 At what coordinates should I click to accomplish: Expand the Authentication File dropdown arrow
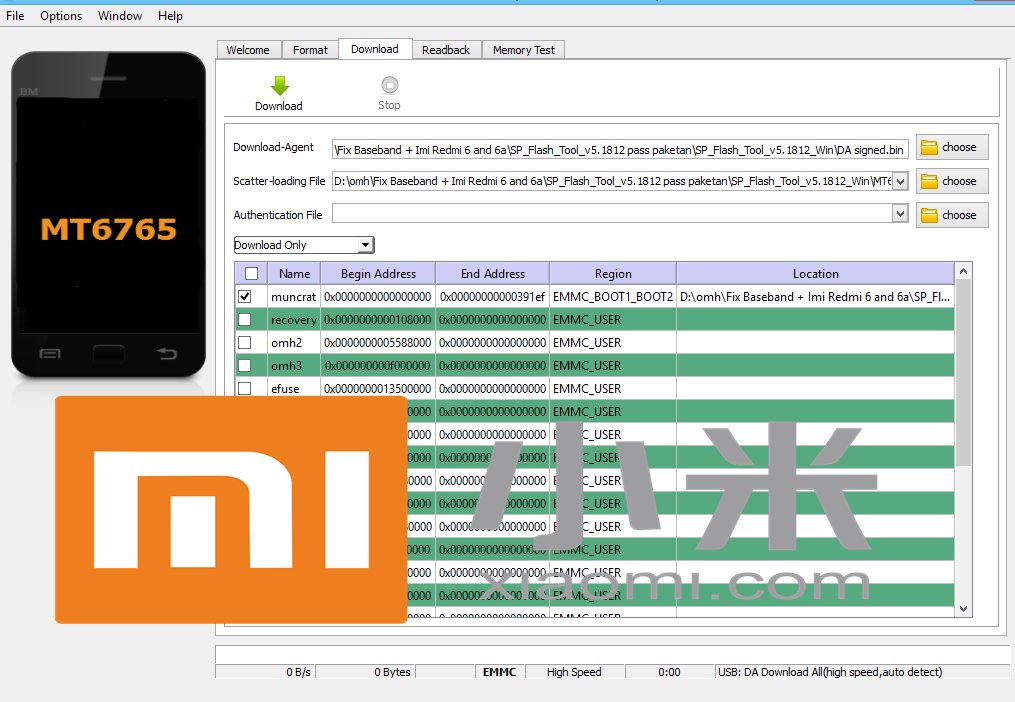pyautogui.click(x=900, y=213)
